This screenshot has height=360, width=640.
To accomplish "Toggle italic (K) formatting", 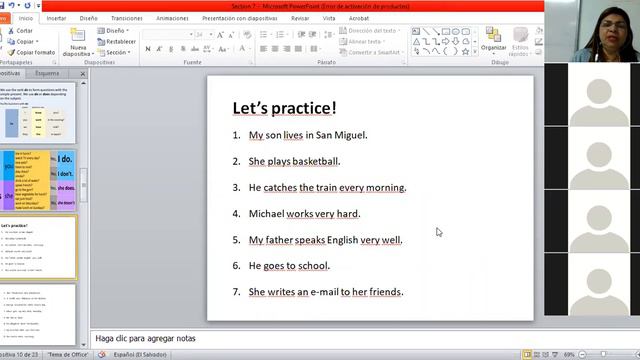I will click(x=159, y=49).
